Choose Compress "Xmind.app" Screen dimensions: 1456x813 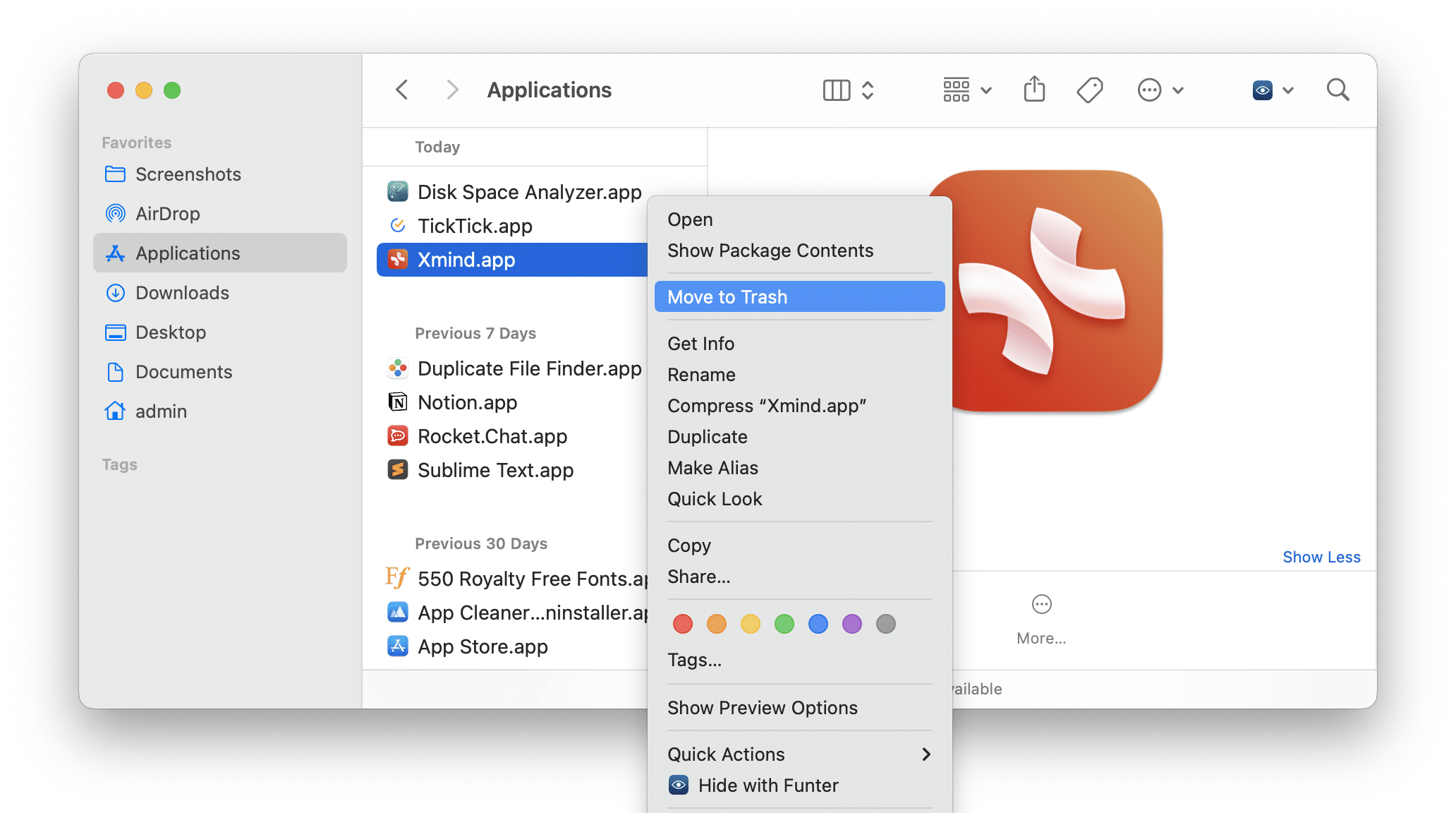pos(799,406)
